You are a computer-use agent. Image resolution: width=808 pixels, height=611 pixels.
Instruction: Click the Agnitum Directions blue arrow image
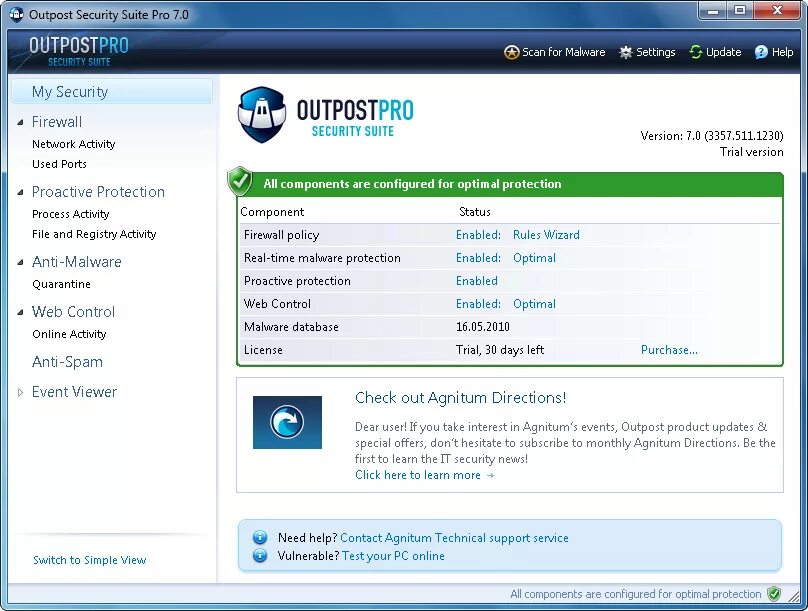287,422
